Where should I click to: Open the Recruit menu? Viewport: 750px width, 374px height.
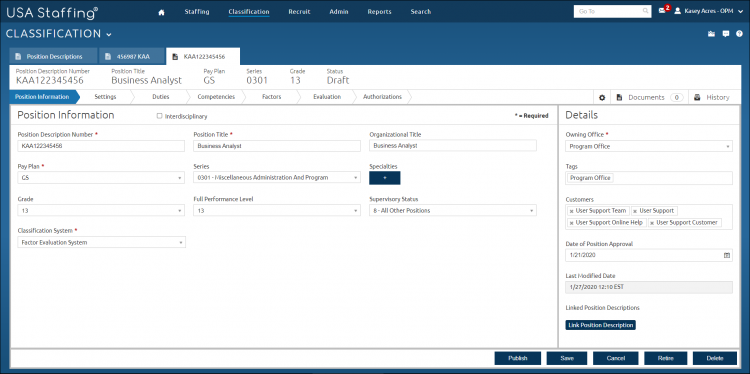click(x=299, y=12)
